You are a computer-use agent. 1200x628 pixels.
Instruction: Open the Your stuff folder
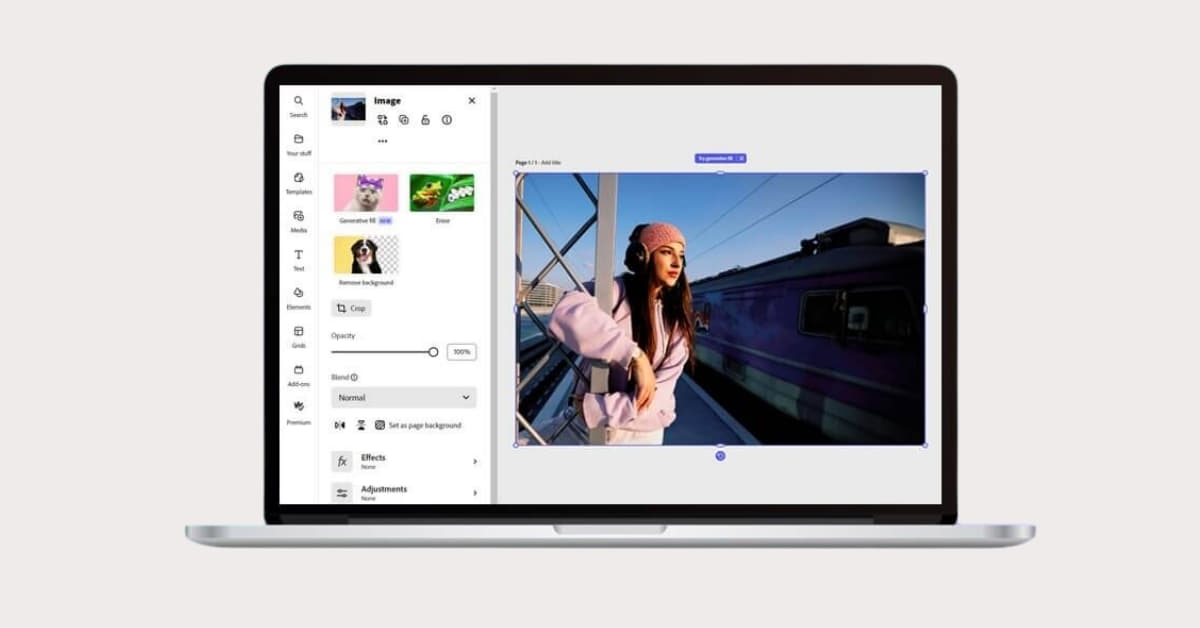click(x=298, y=145)
